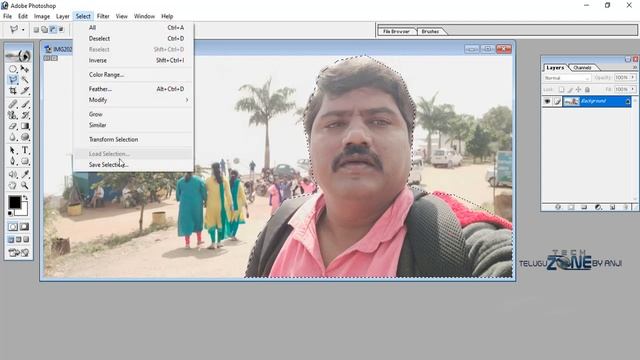The height and width of the screenshot is (360, 640).
Task: Switch to Full Screen with Menu Bar
Action: pos(19,240)
